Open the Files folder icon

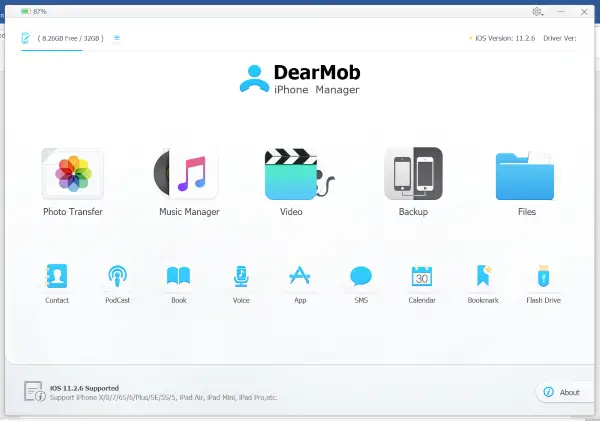[x=525, y=176]
